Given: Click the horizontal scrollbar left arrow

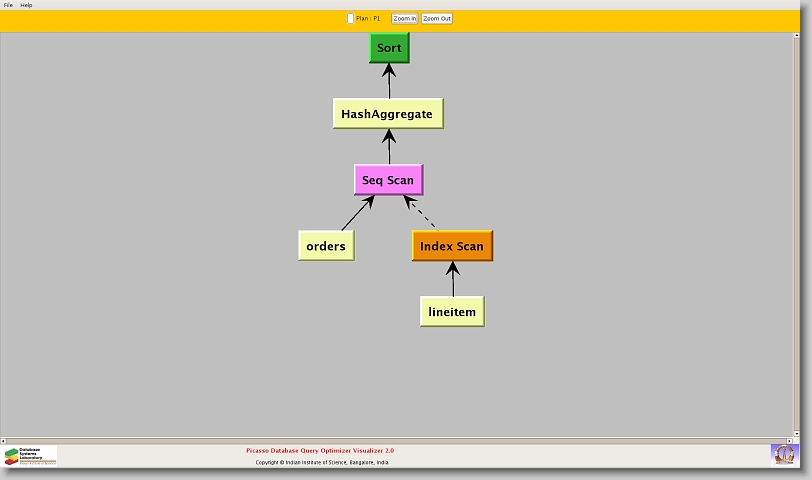Looking at the screenshot, I should 3,440.
